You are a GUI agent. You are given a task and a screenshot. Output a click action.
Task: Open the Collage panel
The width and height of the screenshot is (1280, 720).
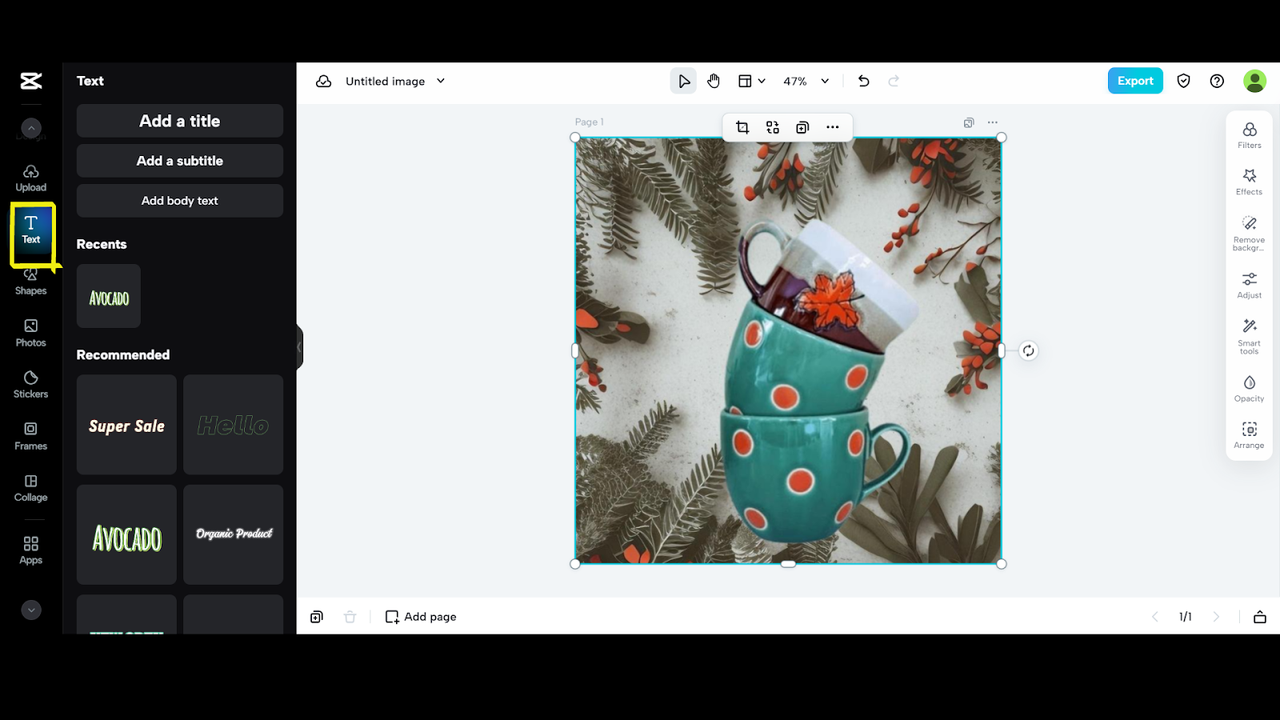pyautogui.click(x=31, y=488)
